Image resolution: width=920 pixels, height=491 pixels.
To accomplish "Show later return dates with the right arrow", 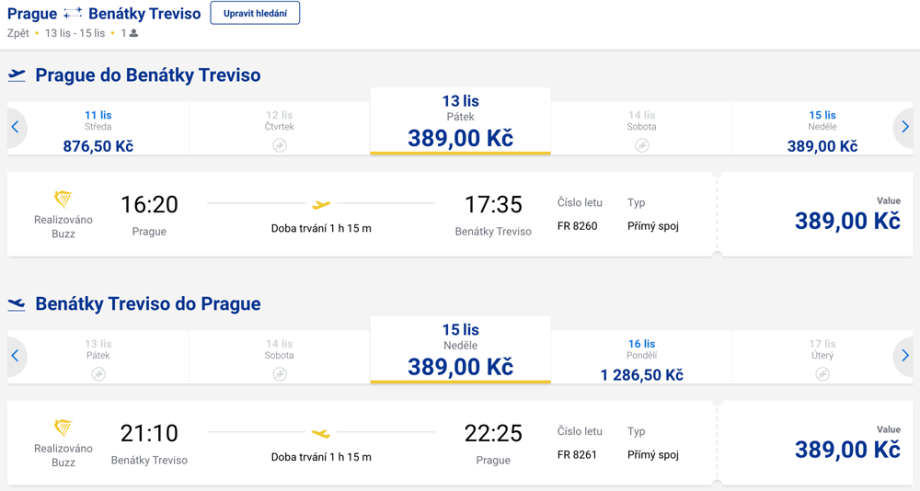I will pos(904,357).
